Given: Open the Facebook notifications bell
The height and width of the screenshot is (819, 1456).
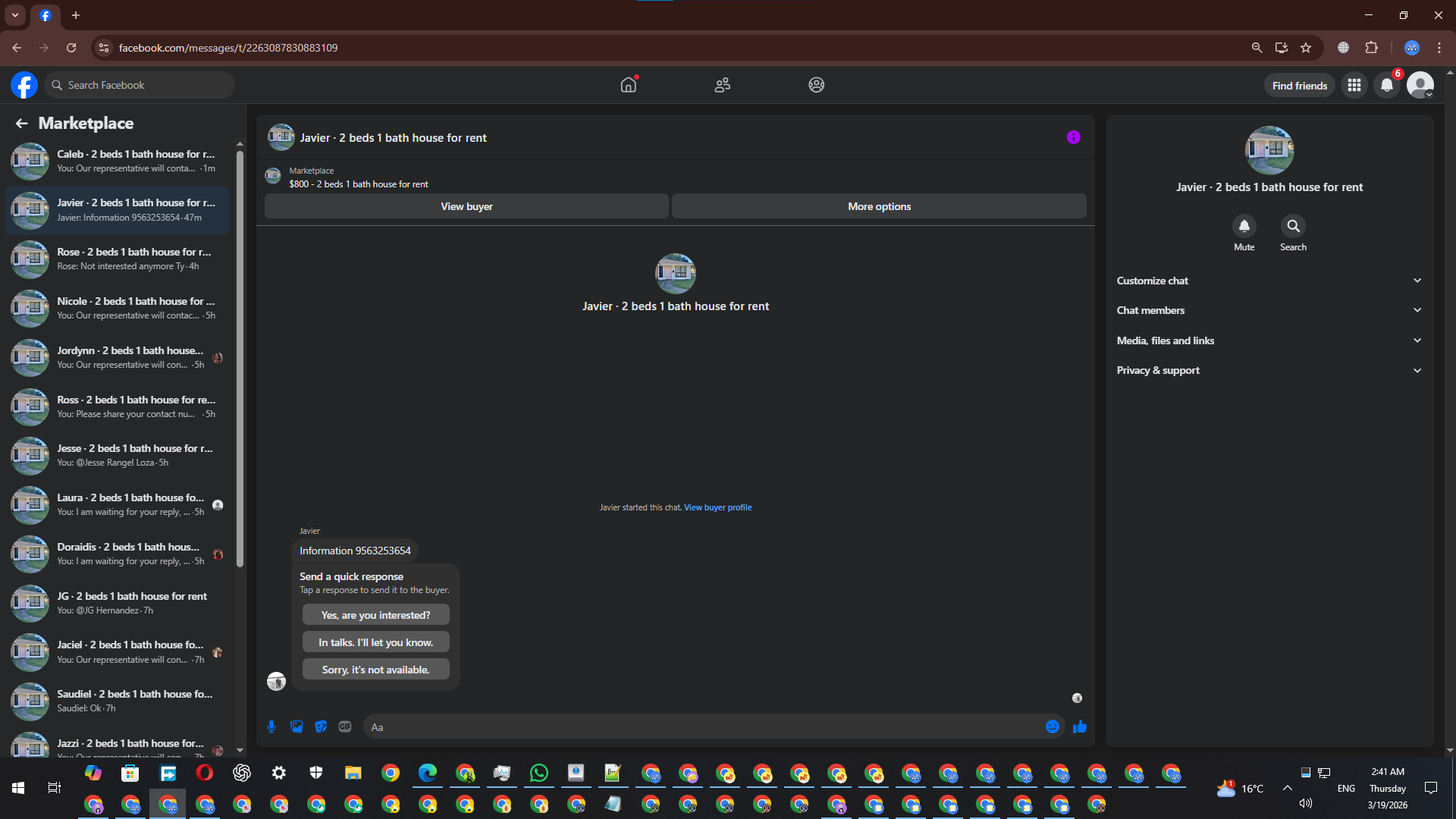Looking at the screenshot, I should 1387,85.
